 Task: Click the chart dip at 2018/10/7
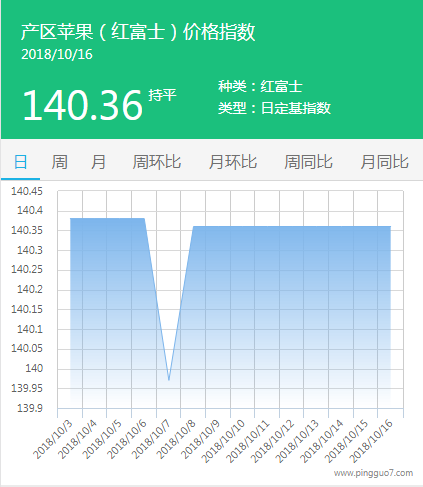[x=169, y=380]
